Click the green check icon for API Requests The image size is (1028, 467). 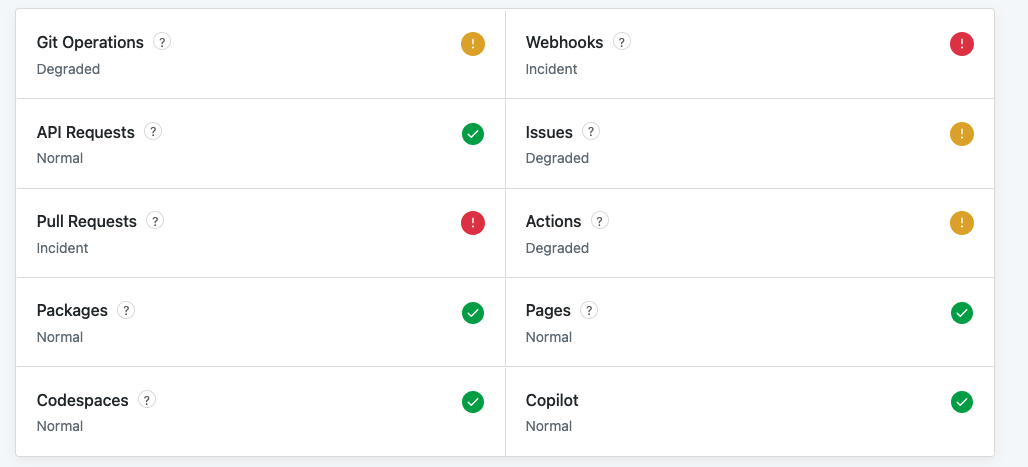(x=473, y=134)
